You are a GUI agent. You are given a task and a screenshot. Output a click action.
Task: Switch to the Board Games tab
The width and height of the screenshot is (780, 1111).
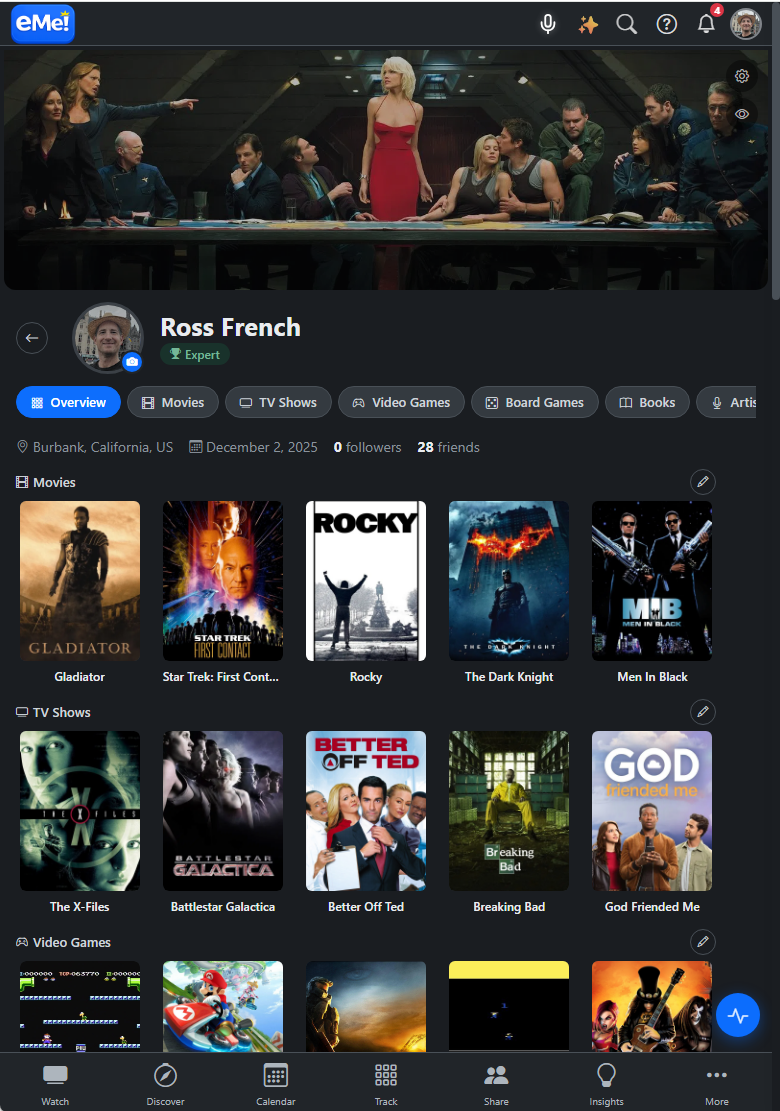(x=534, y=402)
